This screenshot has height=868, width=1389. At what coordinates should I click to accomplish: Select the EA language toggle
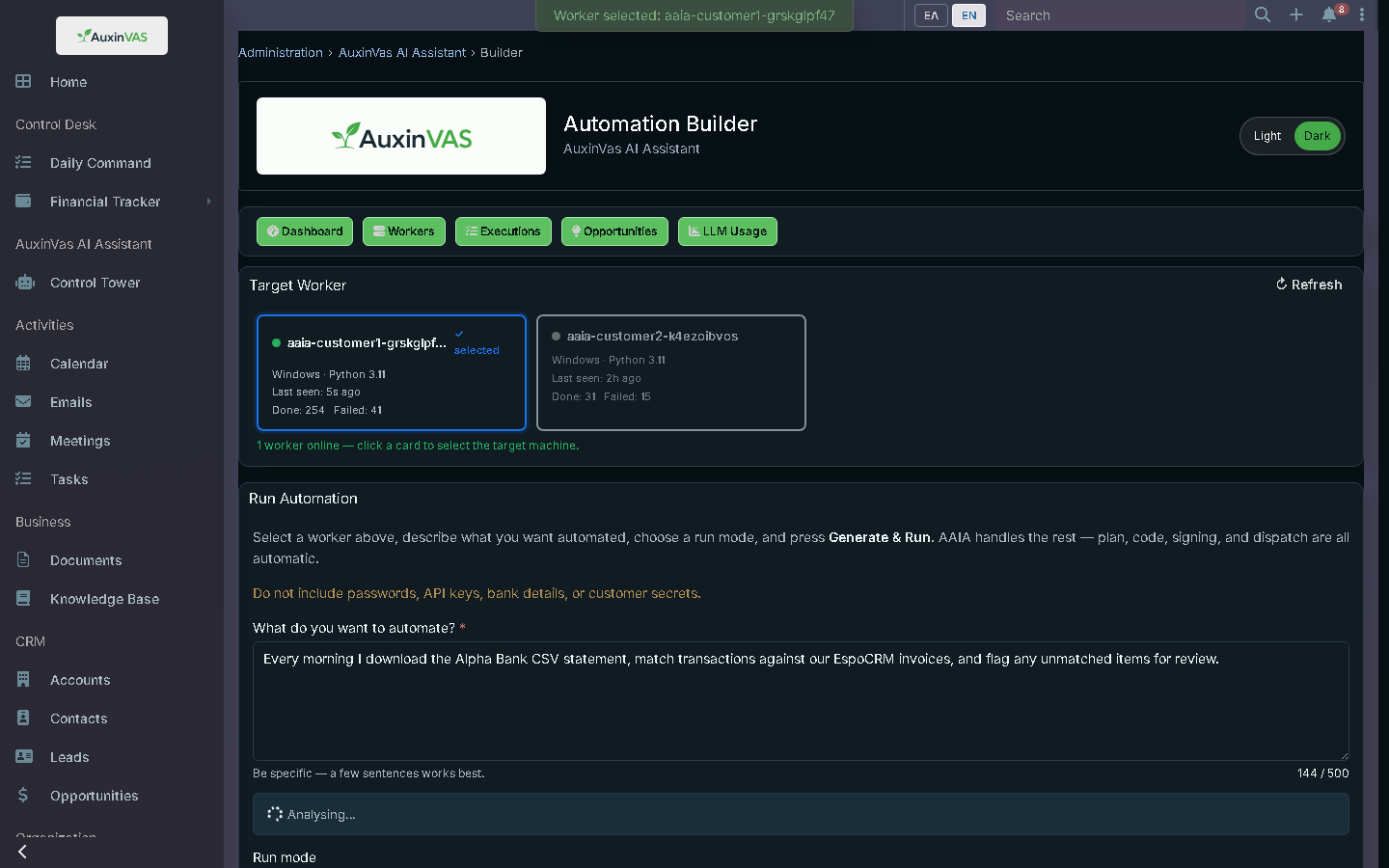point(931,15)
